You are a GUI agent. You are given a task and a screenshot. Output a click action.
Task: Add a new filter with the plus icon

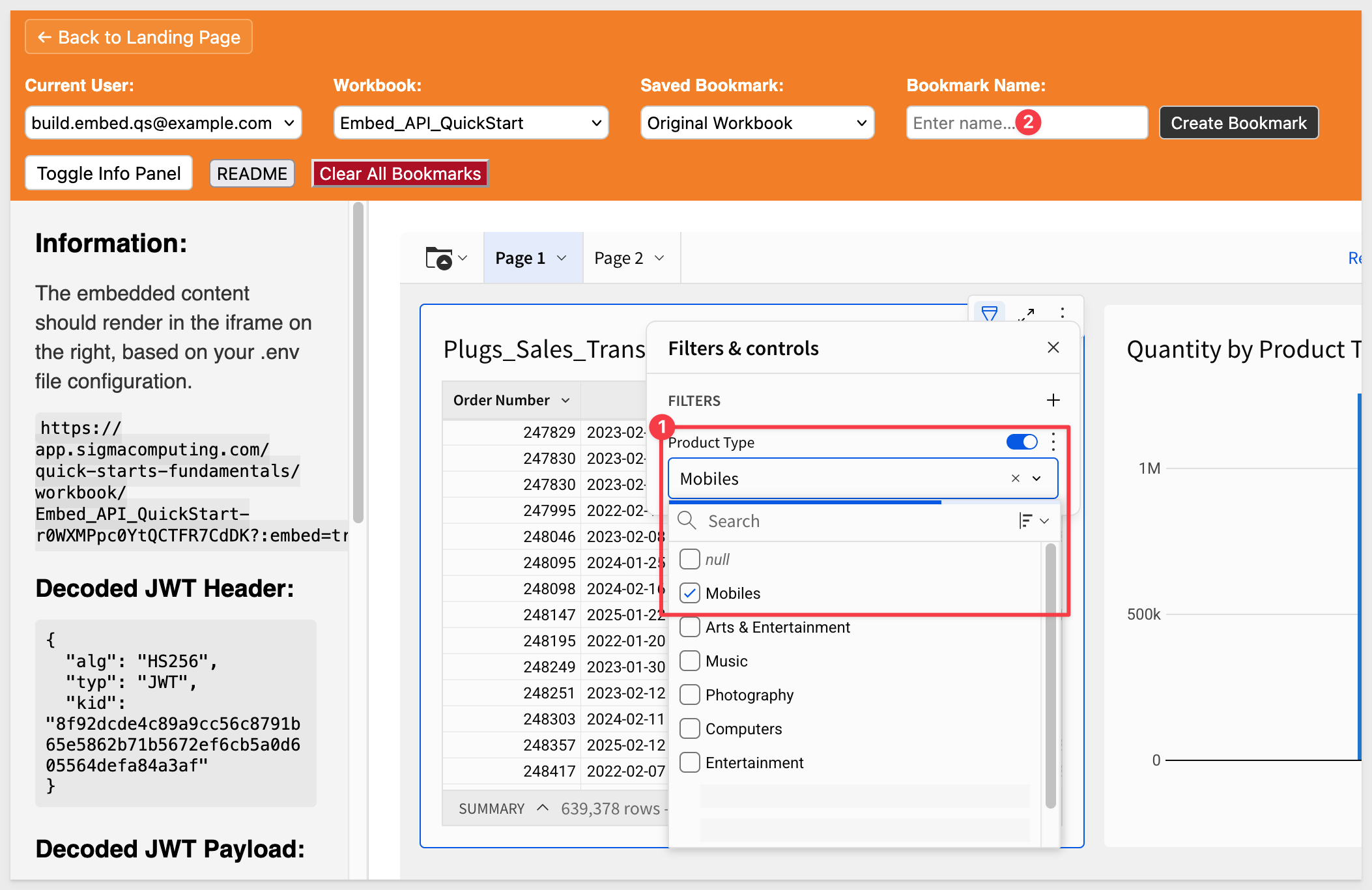1053,400
